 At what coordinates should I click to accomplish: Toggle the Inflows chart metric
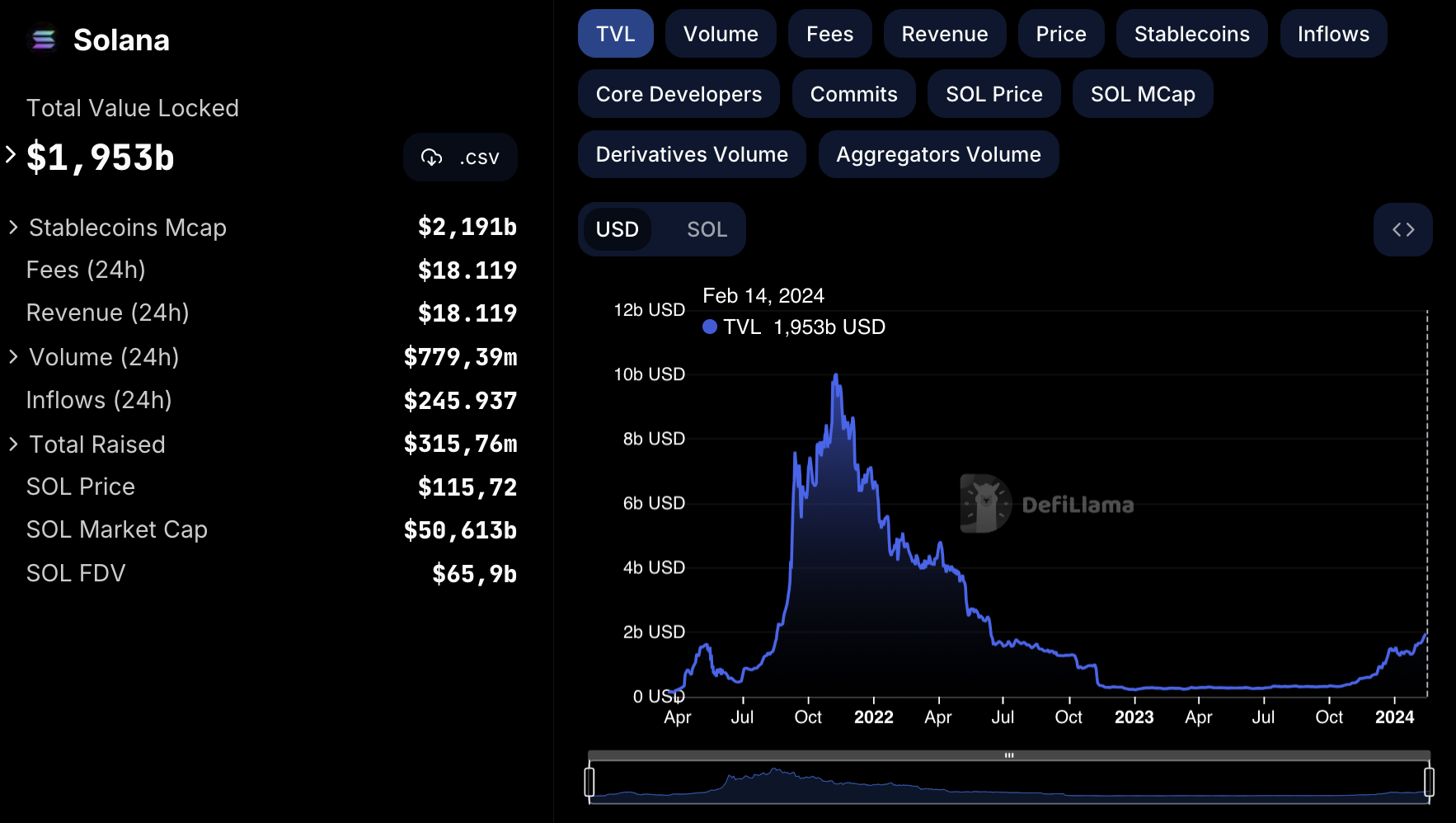[x=1333, y=34]
